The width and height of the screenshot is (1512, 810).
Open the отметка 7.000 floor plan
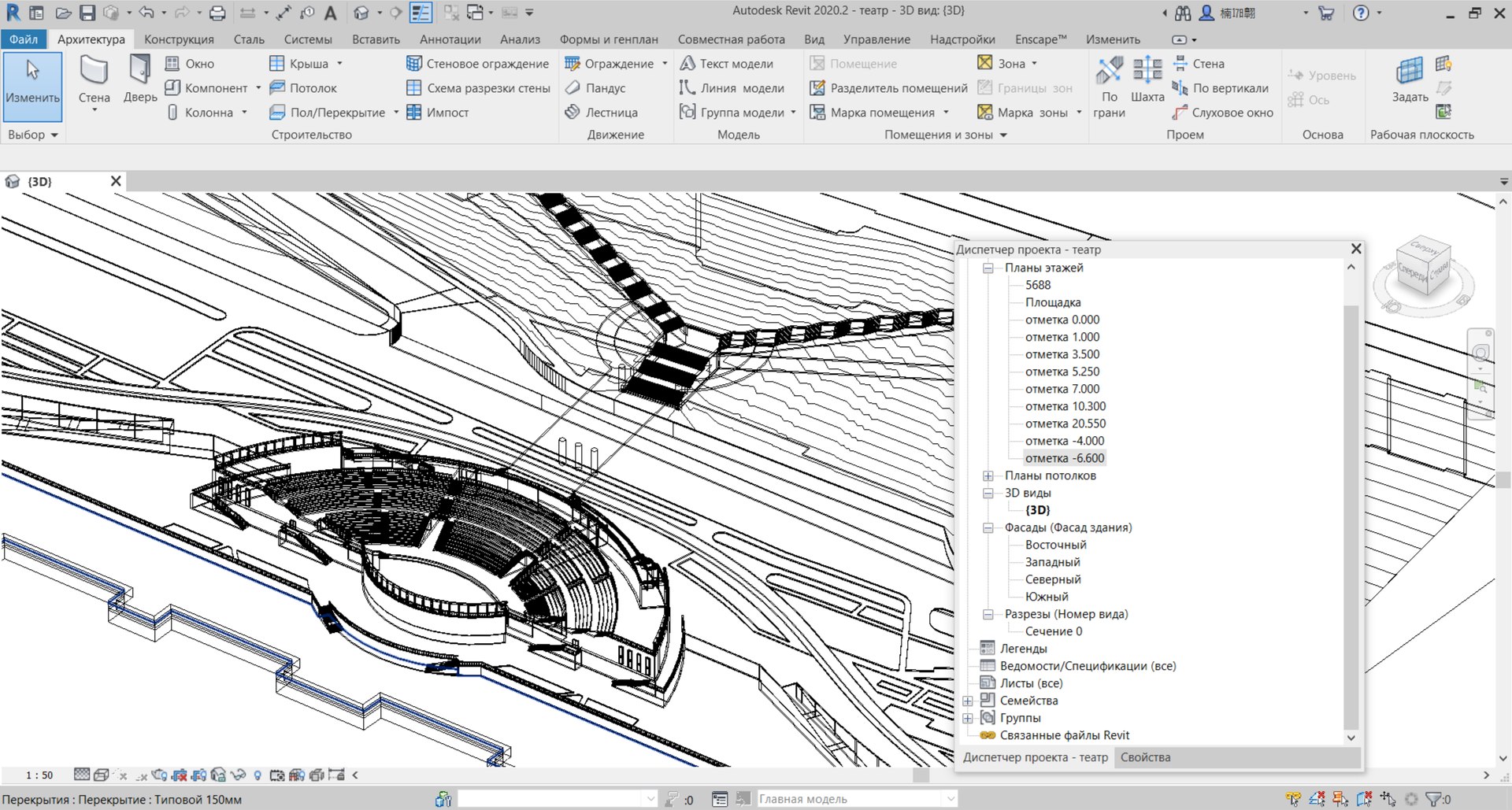pyautogui.click(x=1062, y=389)
